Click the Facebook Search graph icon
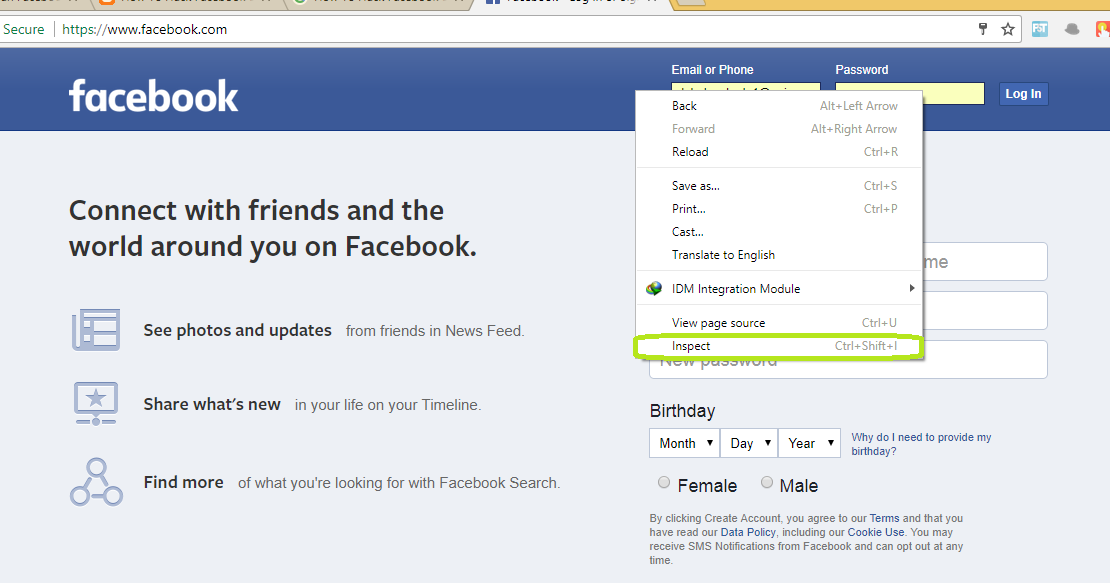The height and width of the screenshot is (583, 1110). 96,482
